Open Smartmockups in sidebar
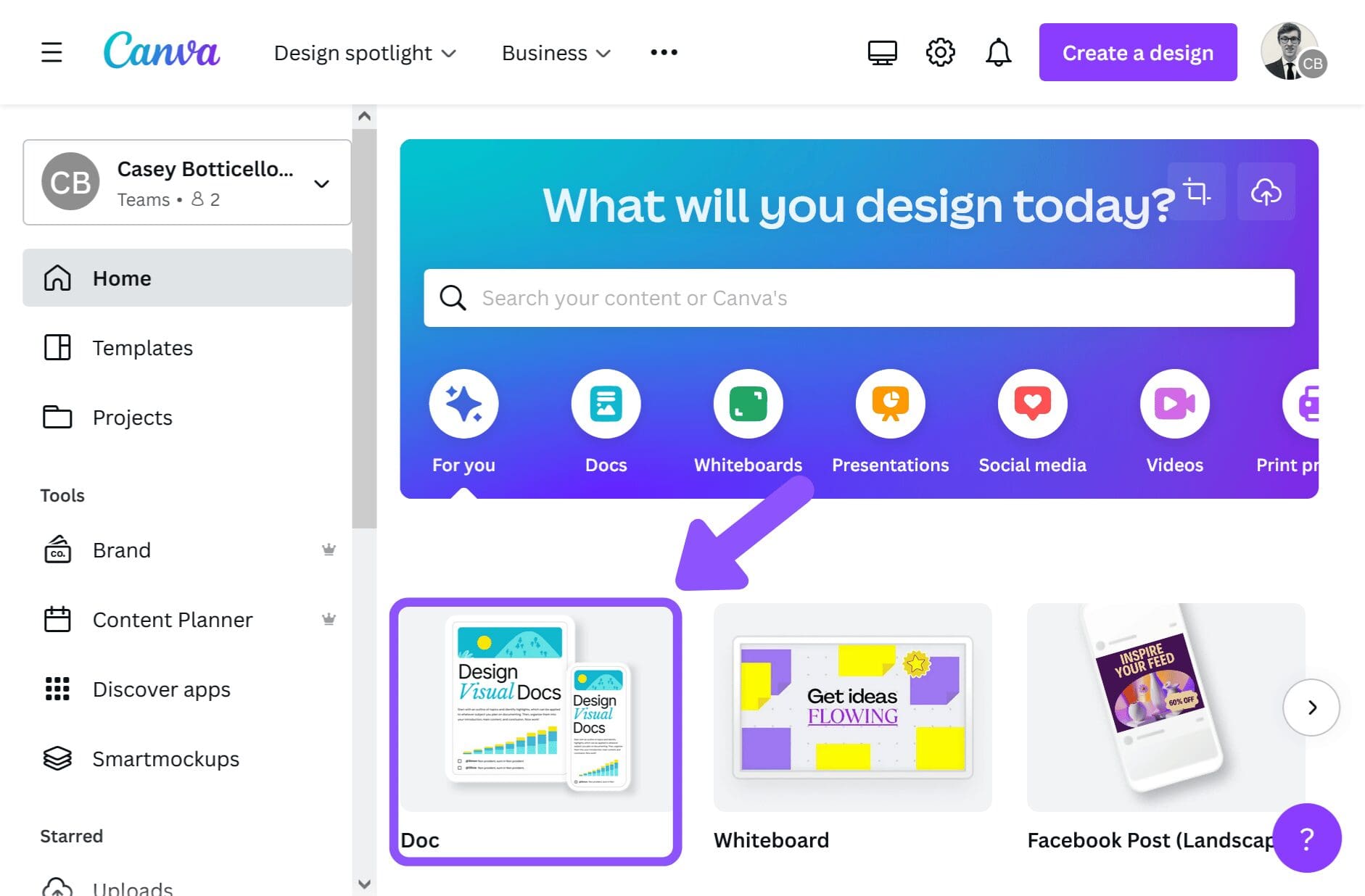This screenshot has width=1365, height=896. (x=187, y=758)
